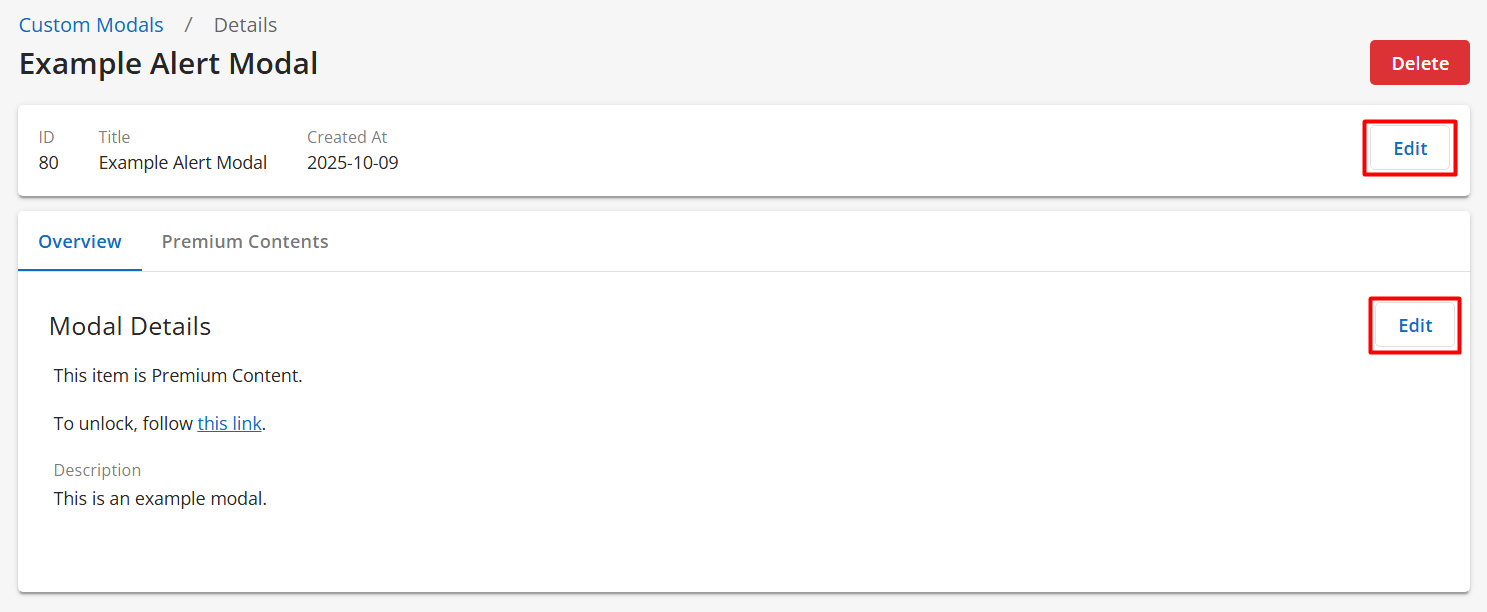Click the Created At field label
This screenshot has width=1487, height=612.
coord(346,137)
